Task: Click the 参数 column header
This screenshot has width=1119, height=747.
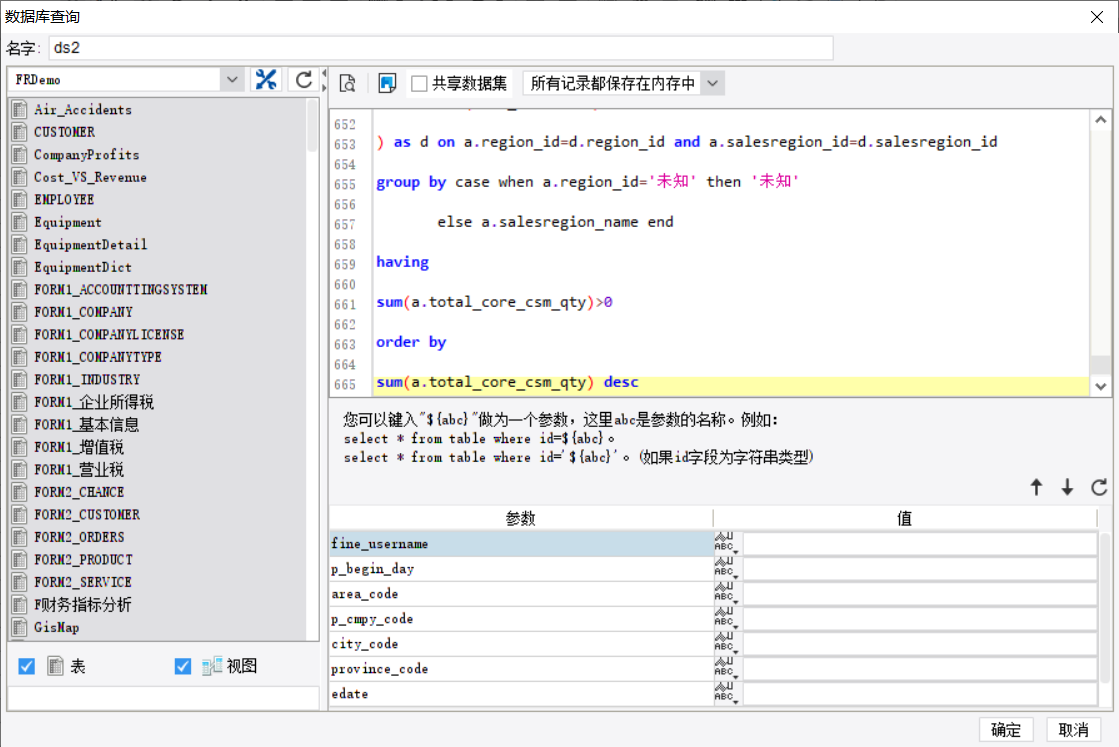Action: click(520, 519)
